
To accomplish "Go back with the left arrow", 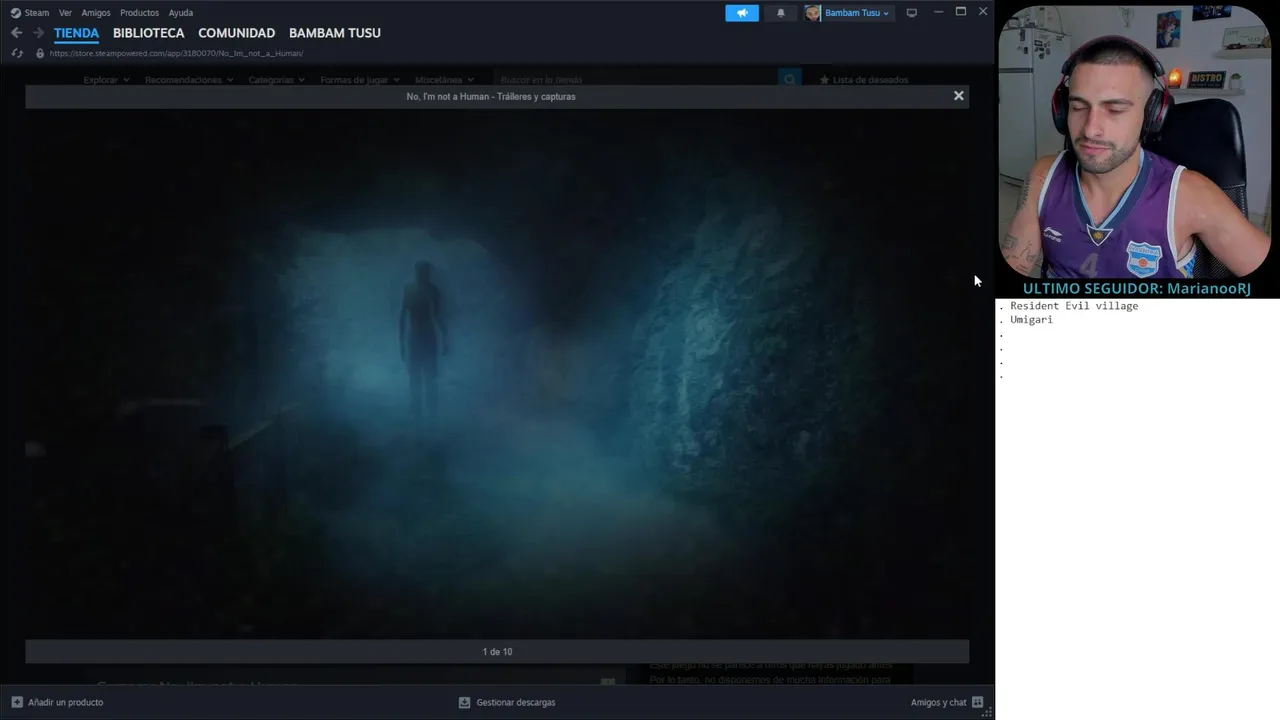I will pos(16,33).
